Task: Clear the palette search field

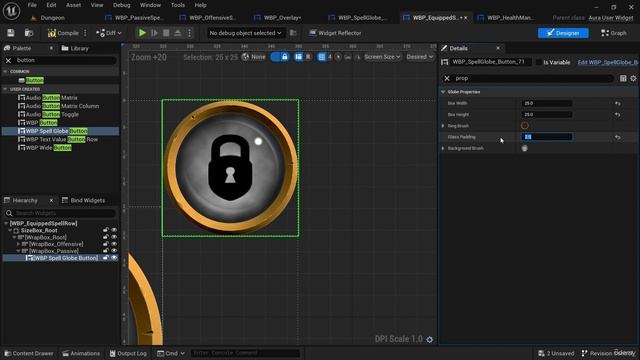Action: click(9, 60)
